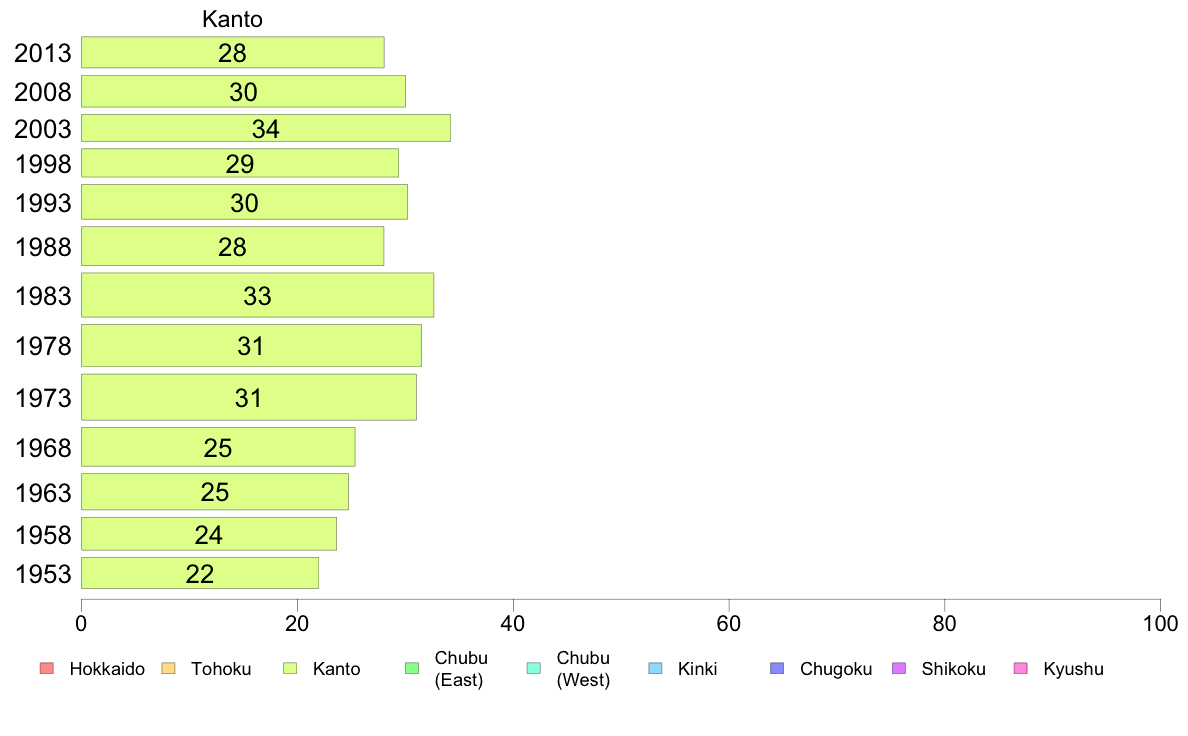Image resolution: width=1188 pixels, height=736 pixels.
Task: Click the Kanto yellow-green legend swatch
Action: pyautogui.click(x=290, y=668)
